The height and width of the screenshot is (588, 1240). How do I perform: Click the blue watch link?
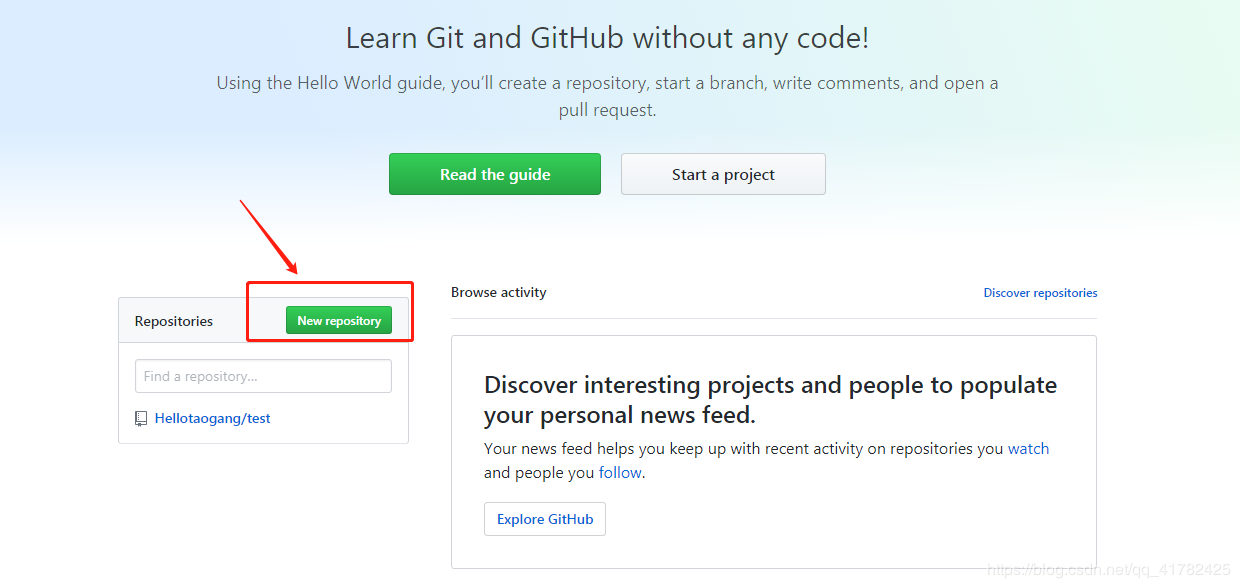[x=1028, y=448]
